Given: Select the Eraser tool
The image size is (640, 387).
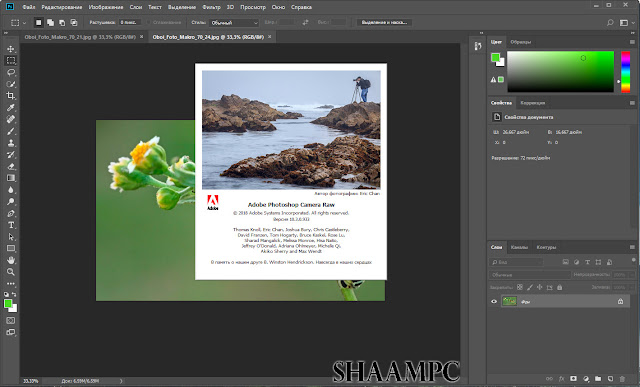Looking at the screenshot, I should click(11, 166).
